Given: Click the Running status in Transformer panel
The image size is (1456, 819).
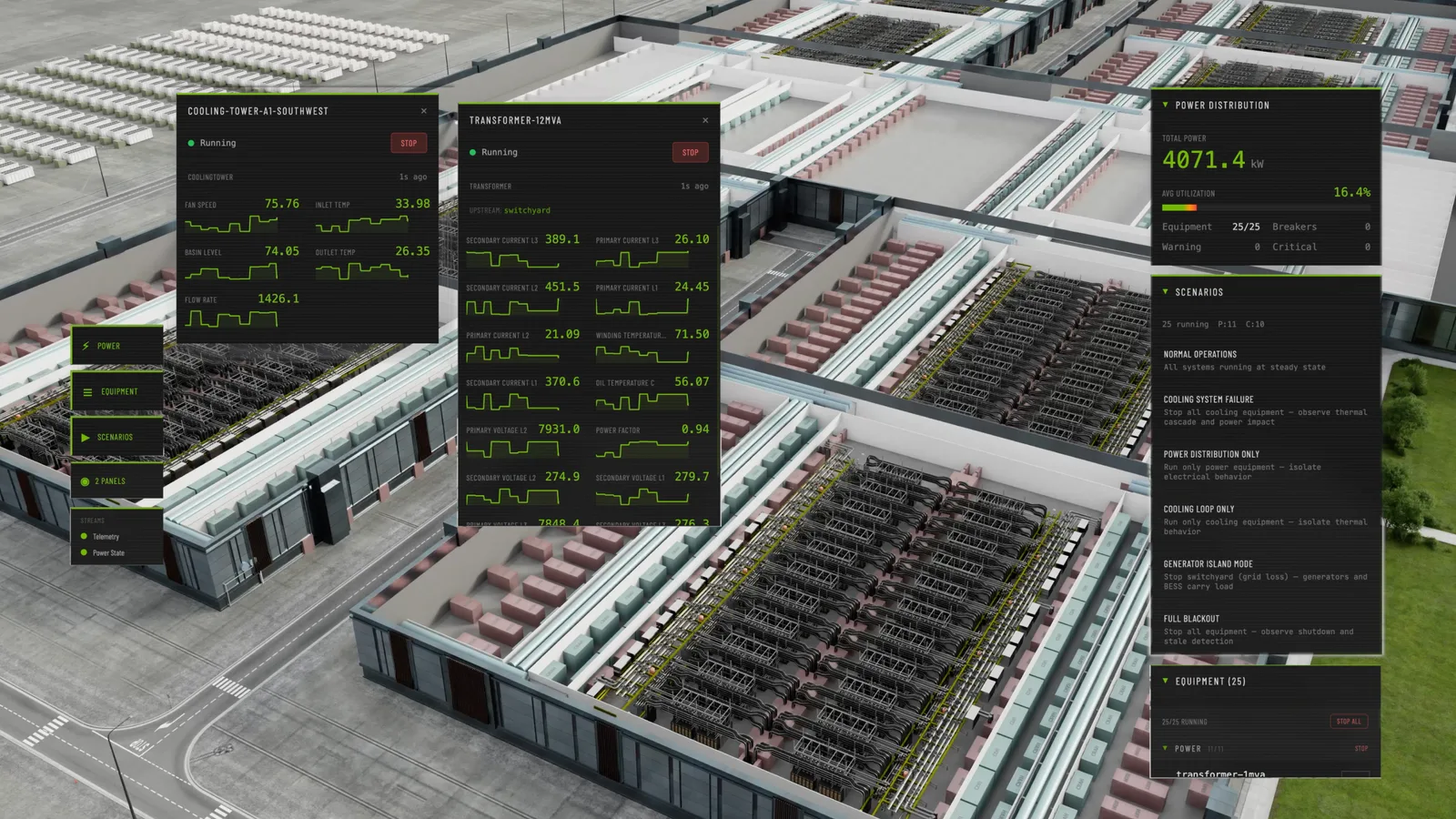Looking at the screenshot, I should (499, 152).
